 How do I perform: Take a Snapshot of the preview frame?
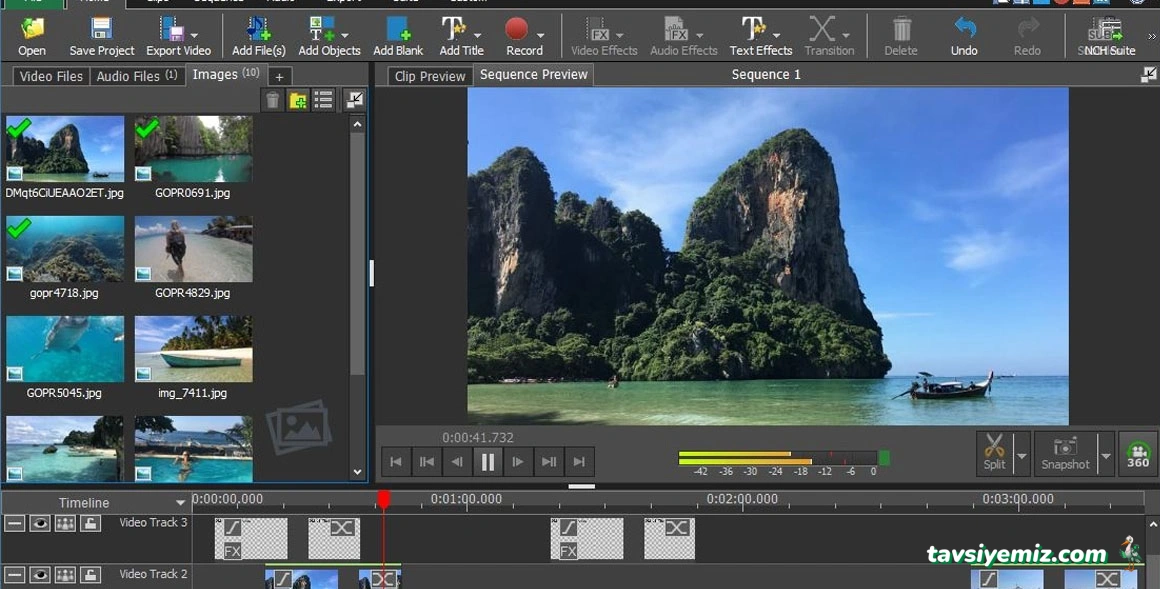(x=1065, y=452)
